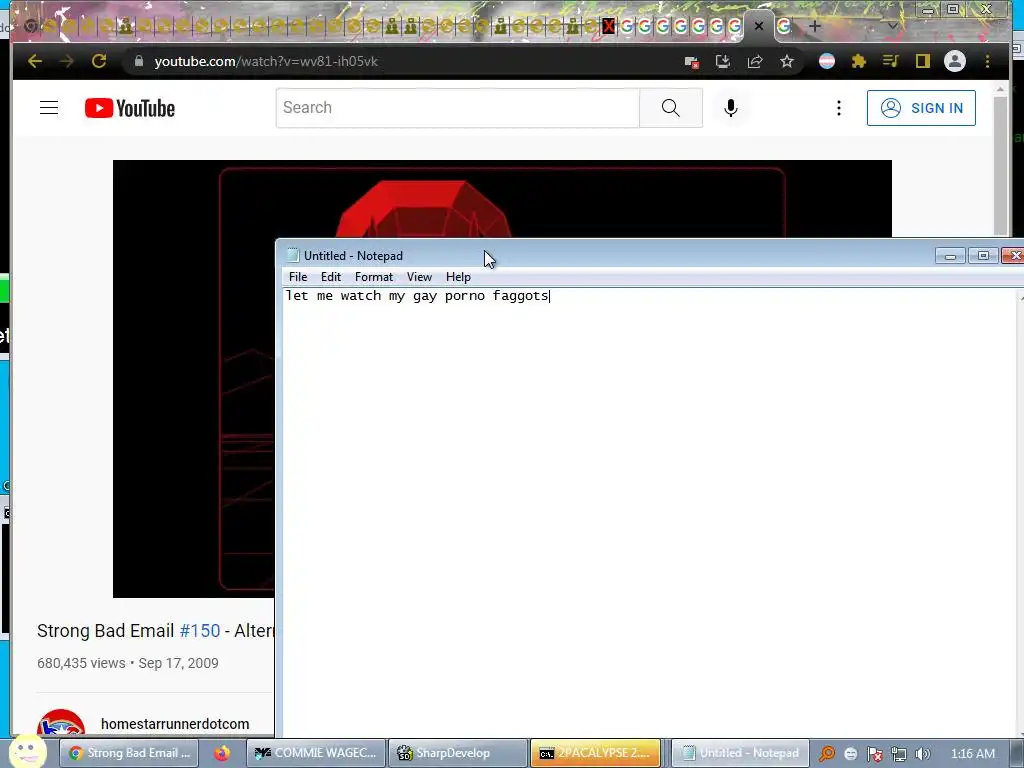Click the gray round tray icon

(x=850, y=754)
